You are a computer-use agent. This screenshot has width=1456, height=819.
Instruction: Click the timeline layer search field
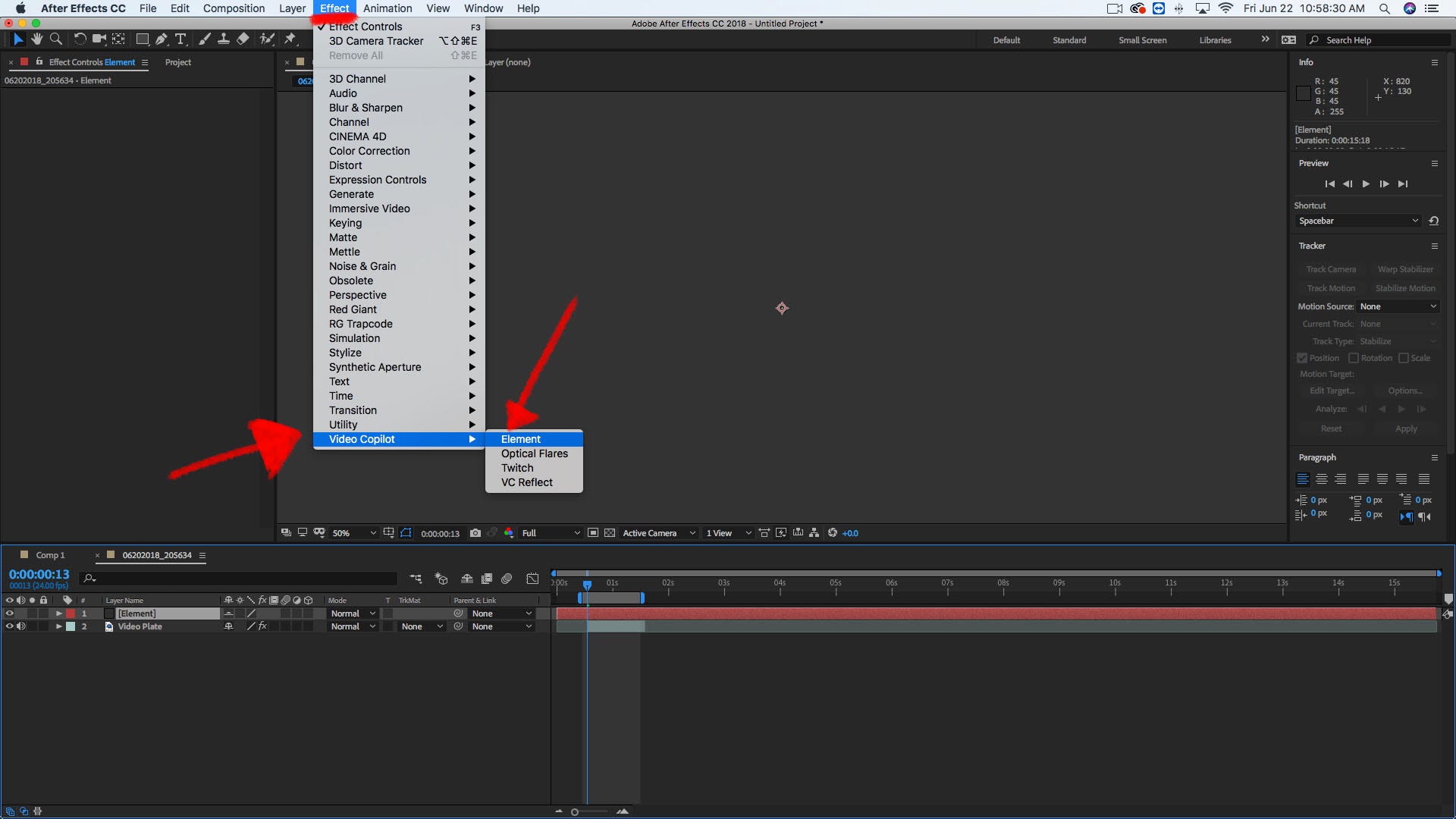click(x=240, y=579)
